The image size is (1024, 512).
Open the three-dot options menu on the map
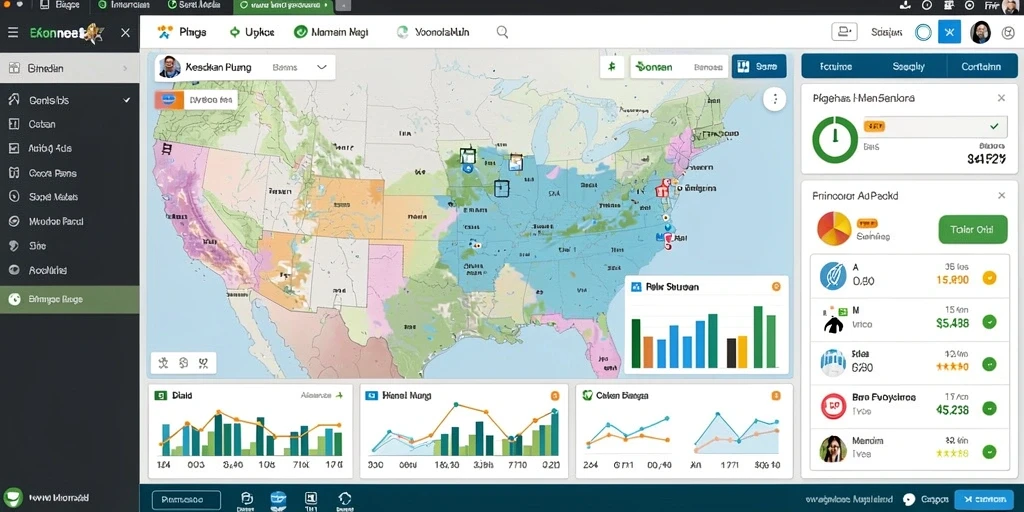(x=775, y=99)
